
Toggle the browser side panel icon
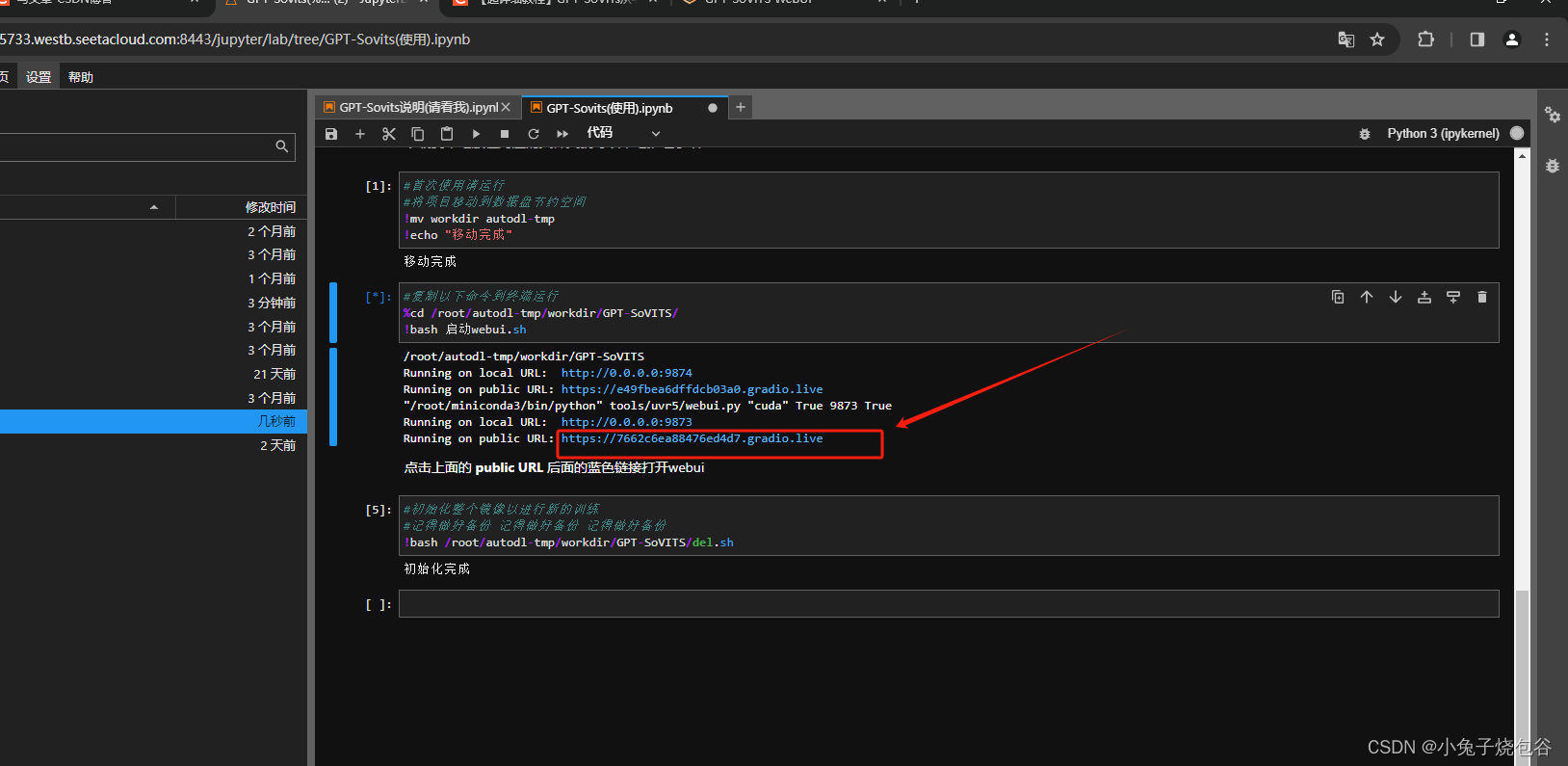[x=1477, y=40]
